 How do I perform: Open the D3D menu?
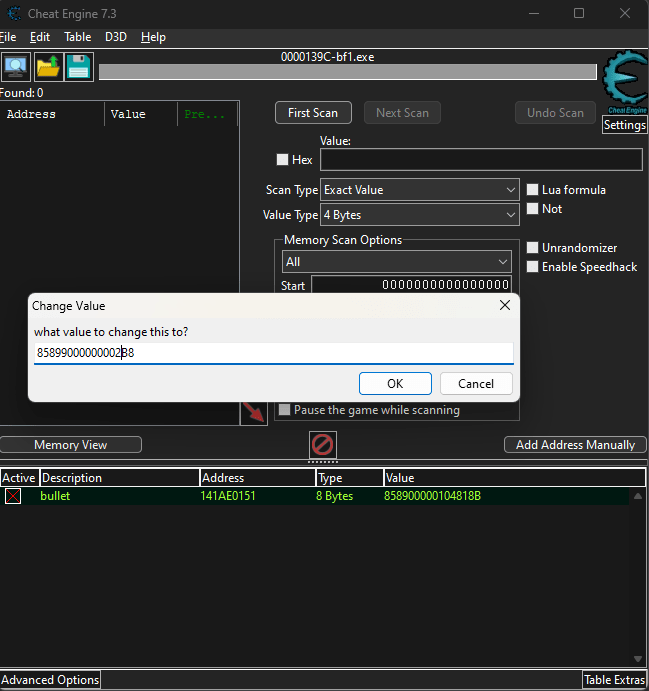click(116, 37)
